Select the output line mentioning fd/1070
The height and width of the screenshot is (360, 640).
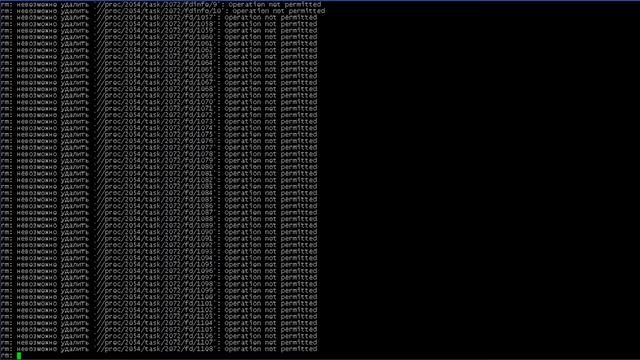(158, 102)
